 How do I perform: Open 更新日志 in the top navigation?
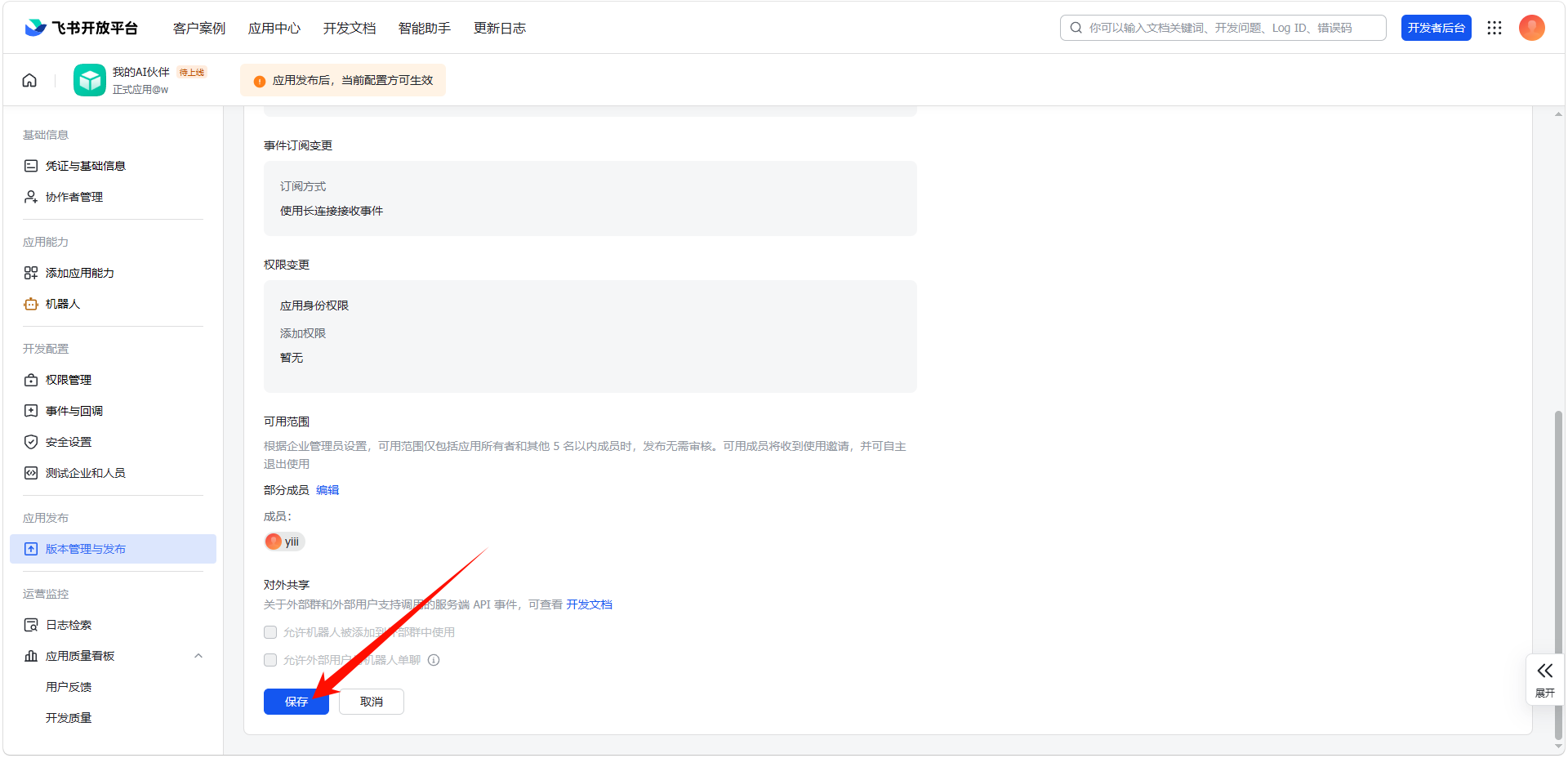500,28
